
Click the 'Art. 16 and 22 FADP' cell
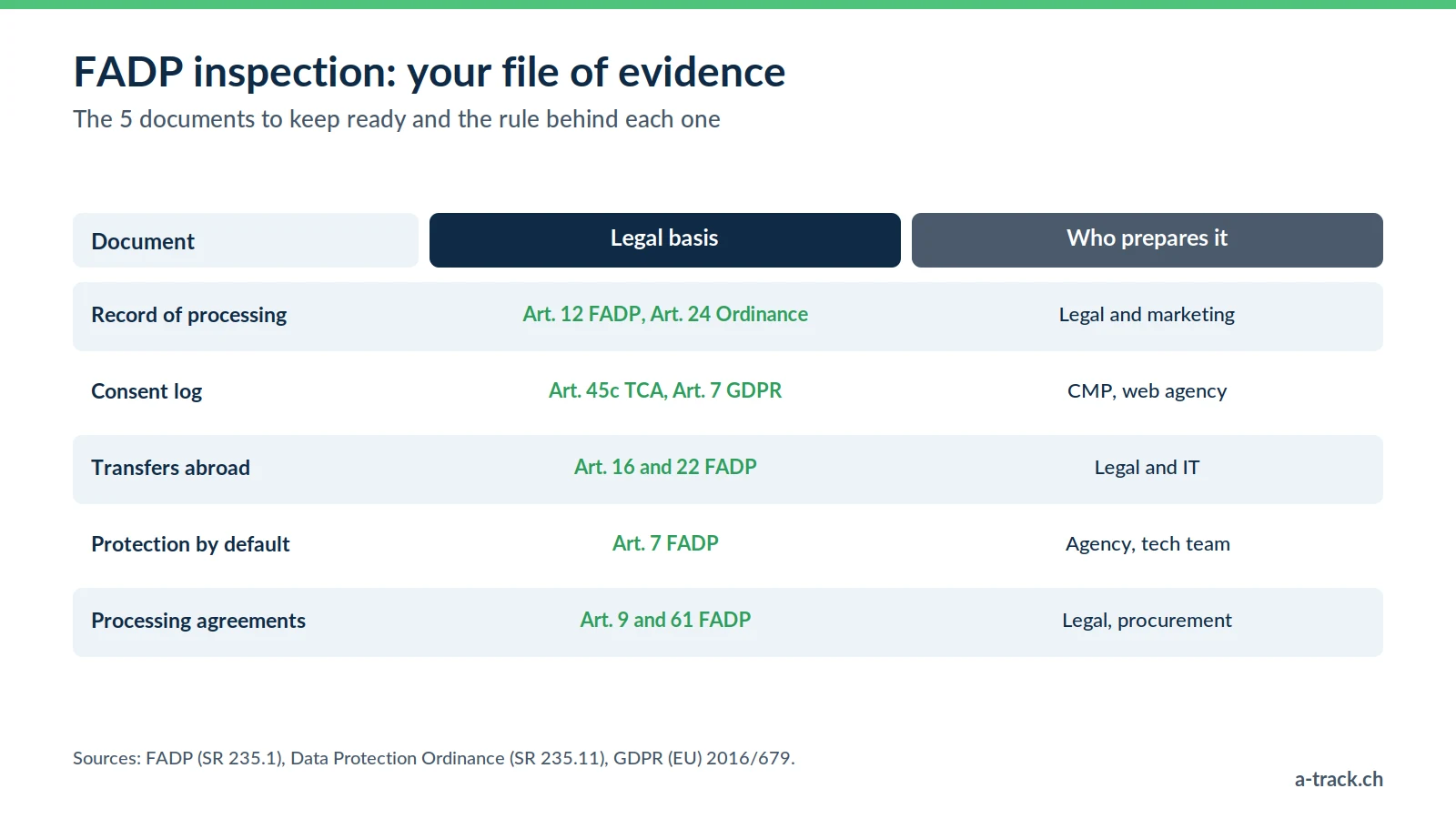point(665,467)
